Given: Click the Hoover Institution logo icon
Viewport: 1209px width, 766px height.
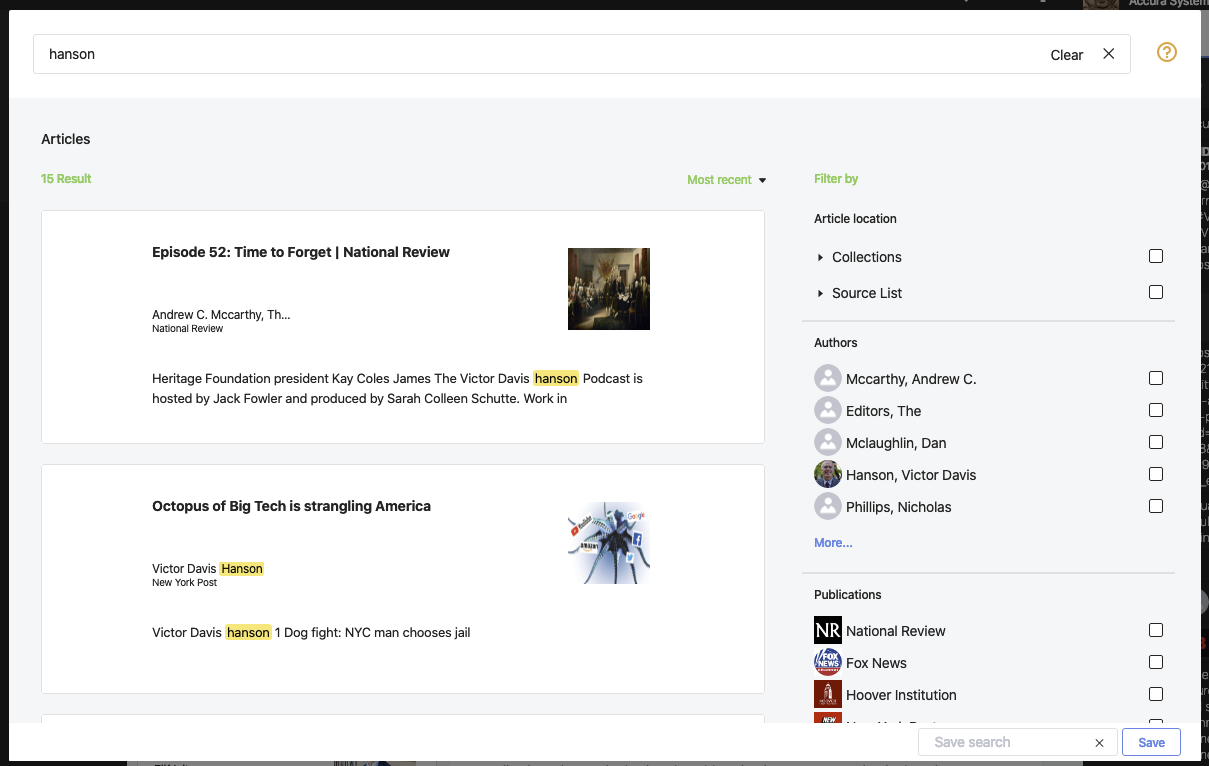Looking at the screenshot, I should pyautogui.click(x=828, y=694).
